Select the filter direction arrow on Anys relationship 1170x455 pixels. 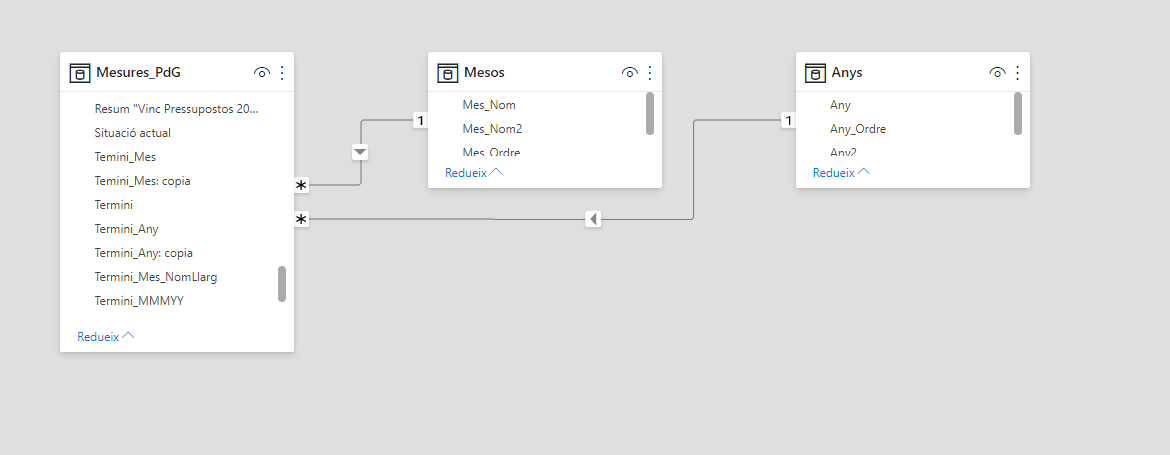[x=592, y=219]
